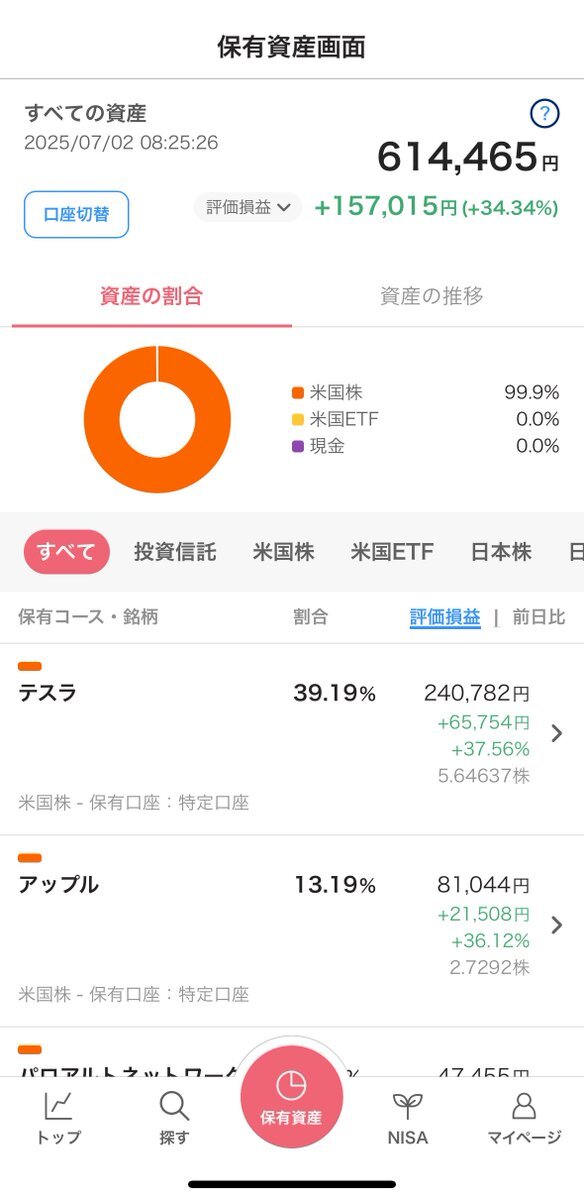
Task: Switch sort to 前日比
Action: [x=539, y=617]
